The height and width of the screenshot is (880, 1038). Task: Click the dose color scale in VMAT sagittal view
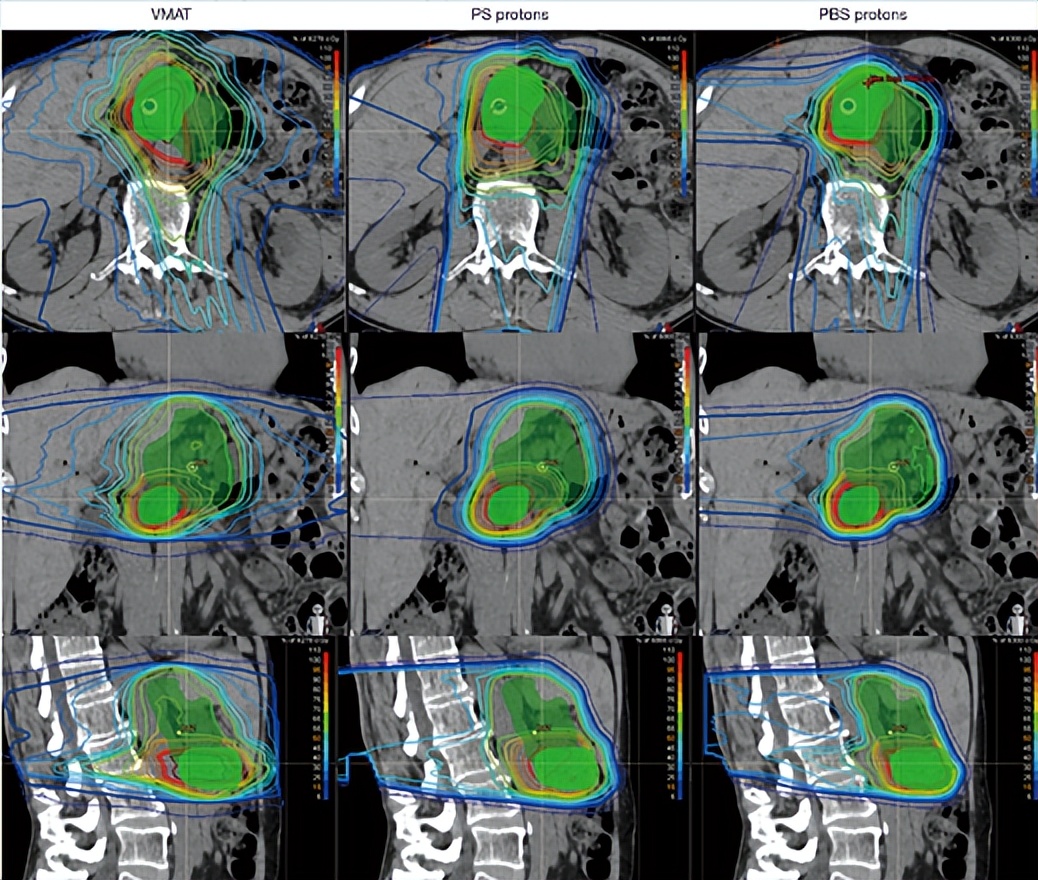(327, 725)
